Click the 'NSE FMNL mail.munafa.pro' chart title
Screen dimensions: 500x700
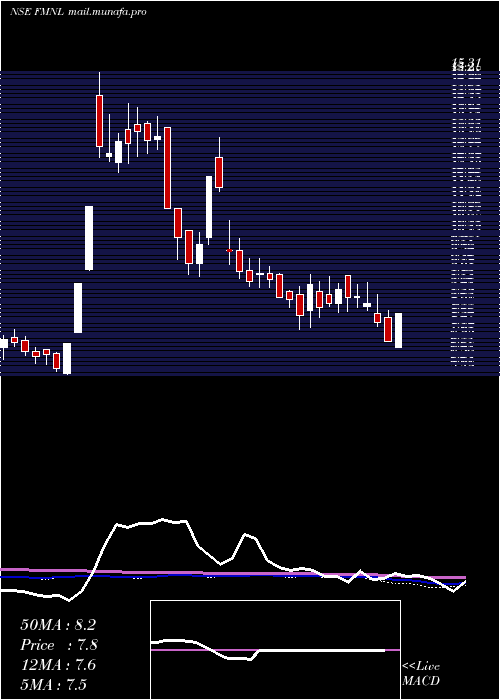coord(78,12)
